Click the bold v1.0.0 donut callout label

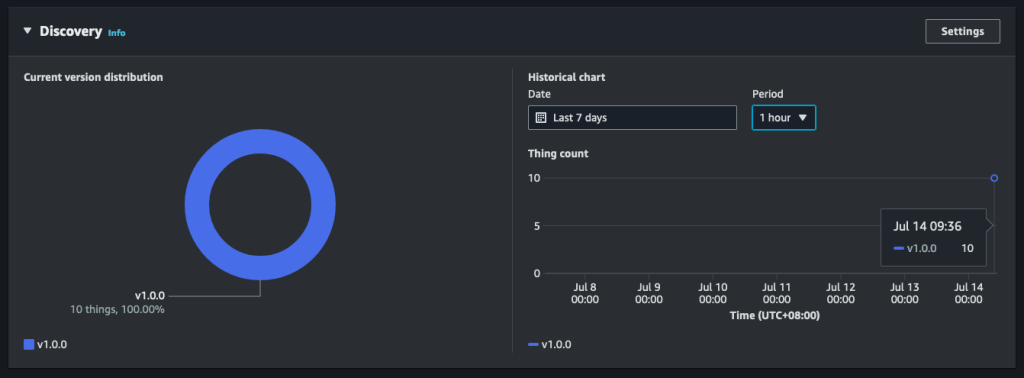tap(150, 296)
